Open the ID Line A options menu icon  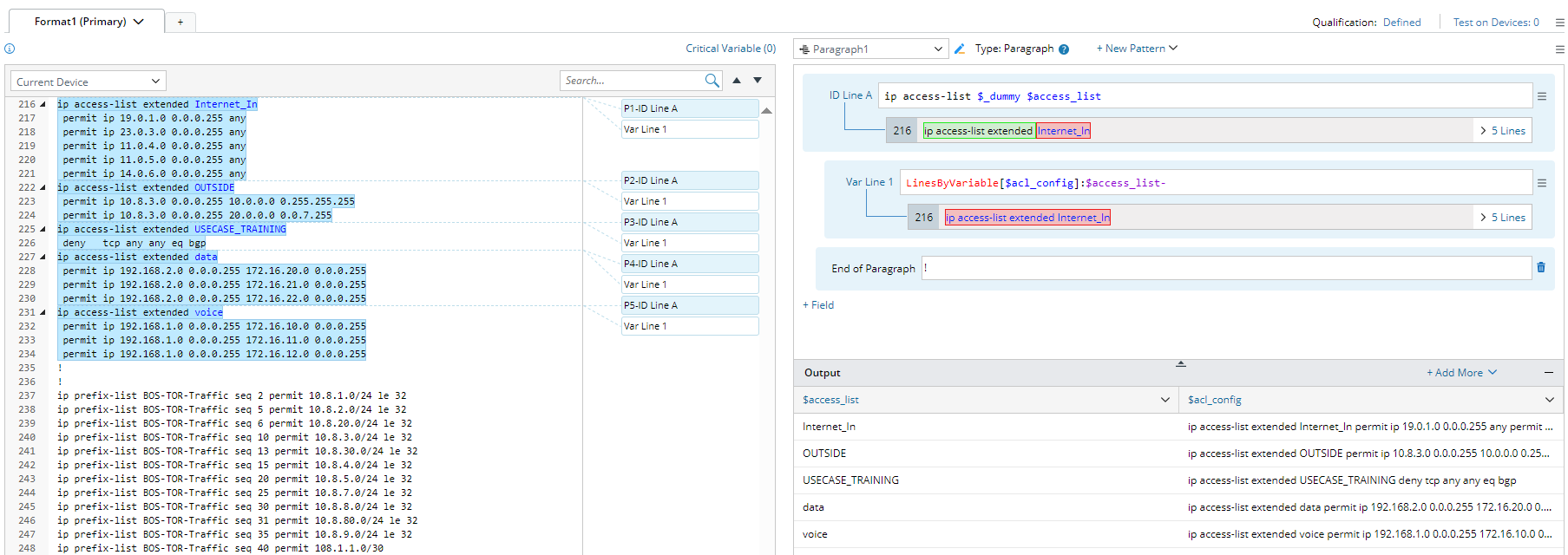pos(1542,96)
